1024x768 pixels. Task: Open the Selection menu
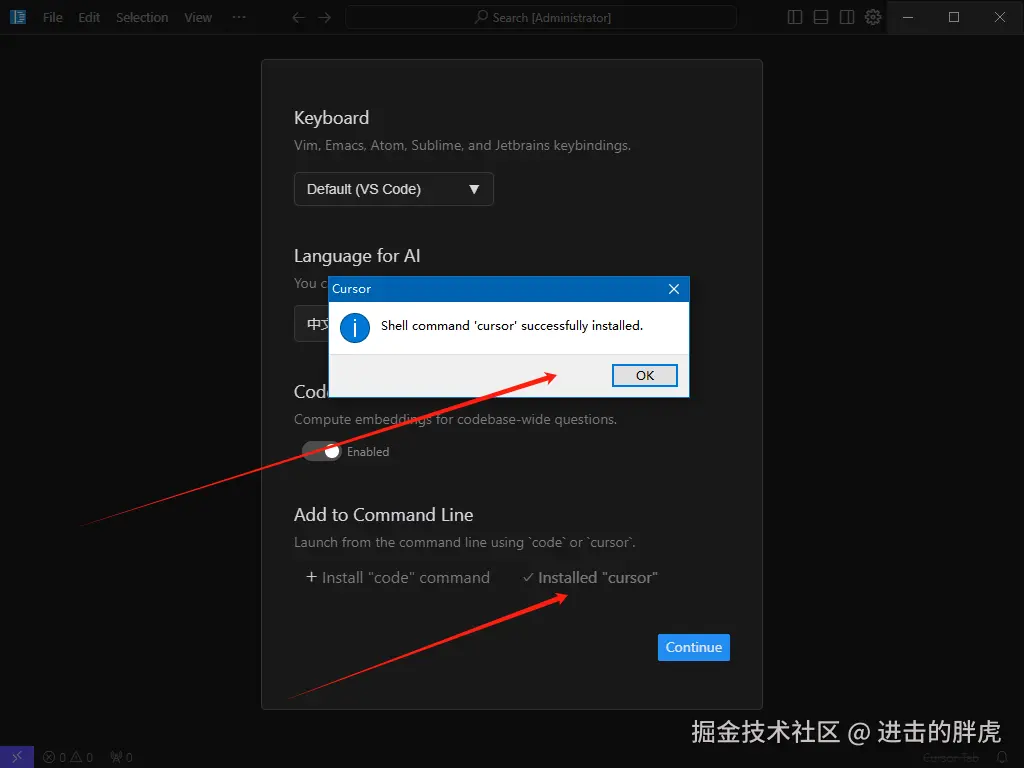[x=142, y=18]
